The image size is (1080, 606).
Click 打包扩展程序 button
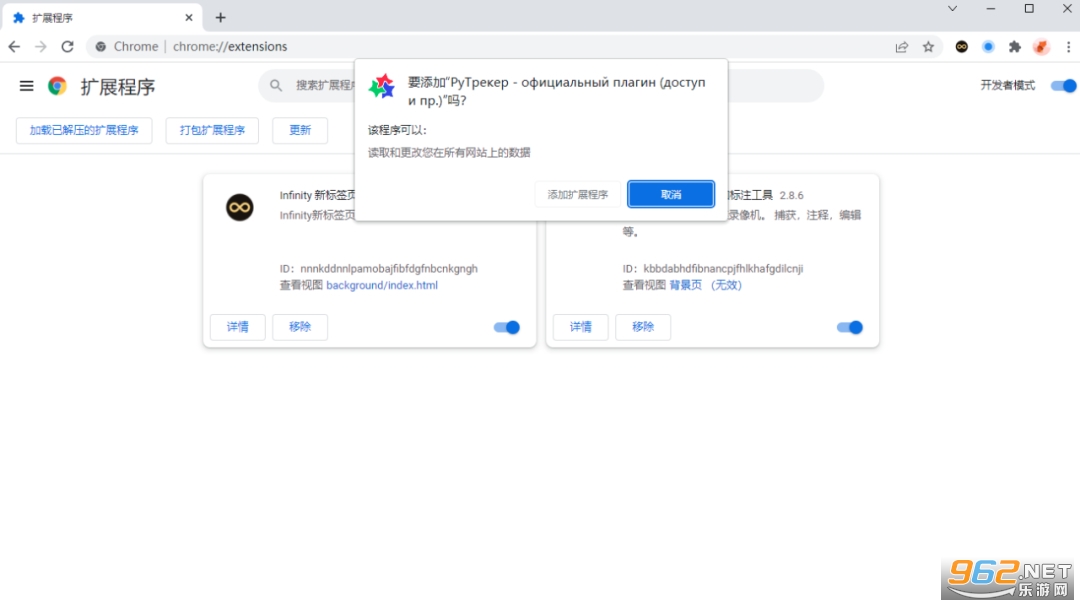pos(212,130)
